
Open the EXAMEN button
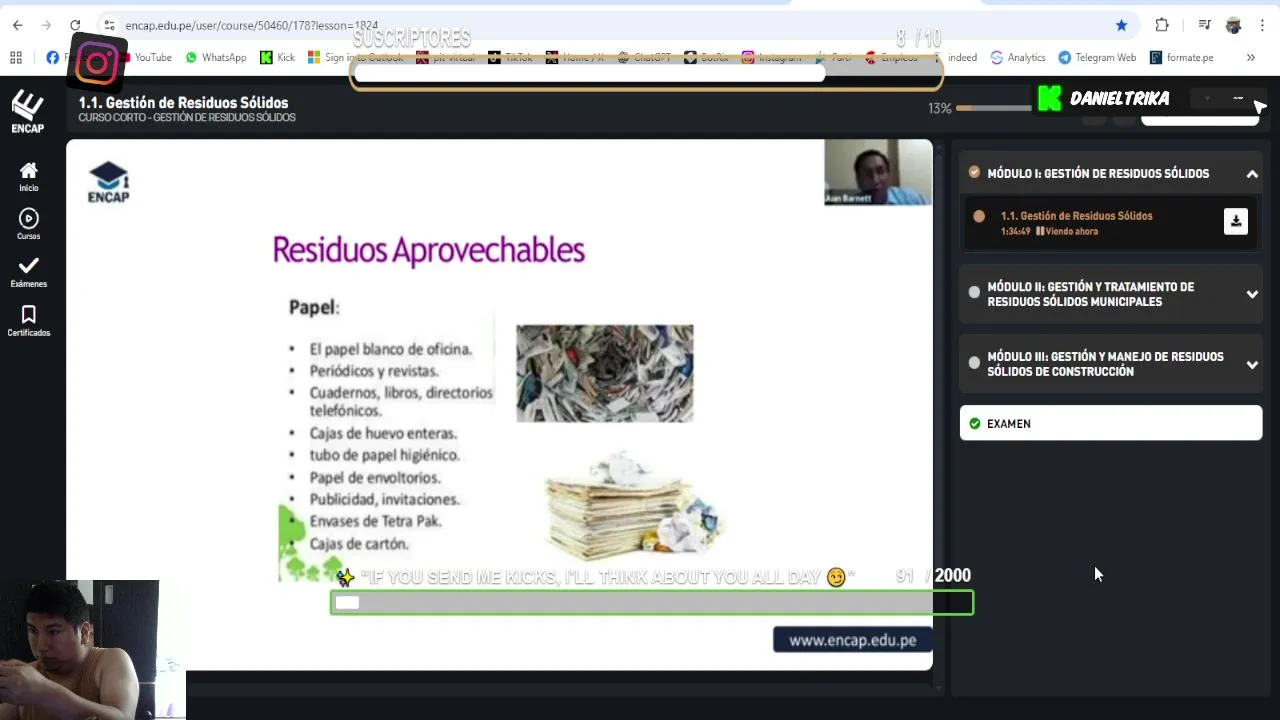point(1110,423)
